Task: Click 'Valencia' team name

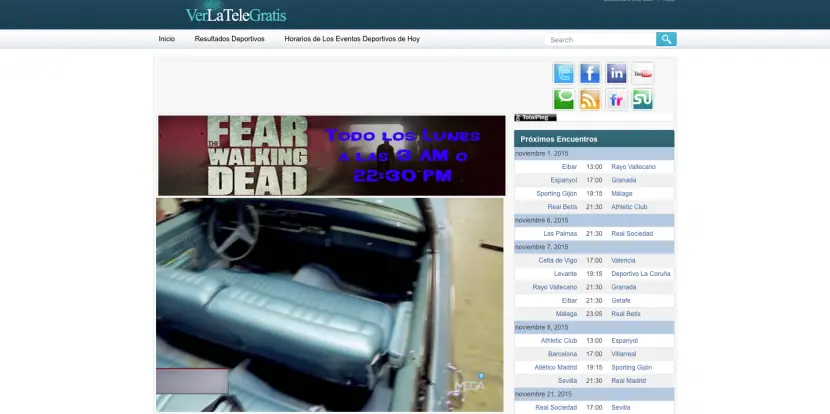Action: 623,260
